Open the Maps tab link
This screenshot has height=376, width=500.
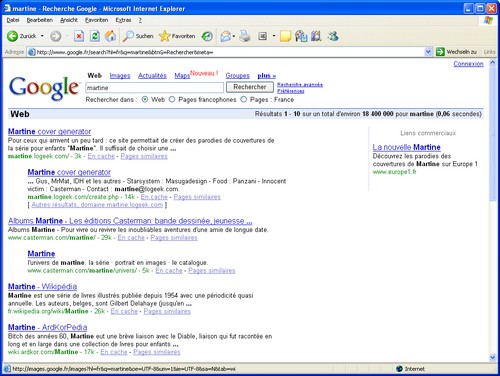point(182,76)
